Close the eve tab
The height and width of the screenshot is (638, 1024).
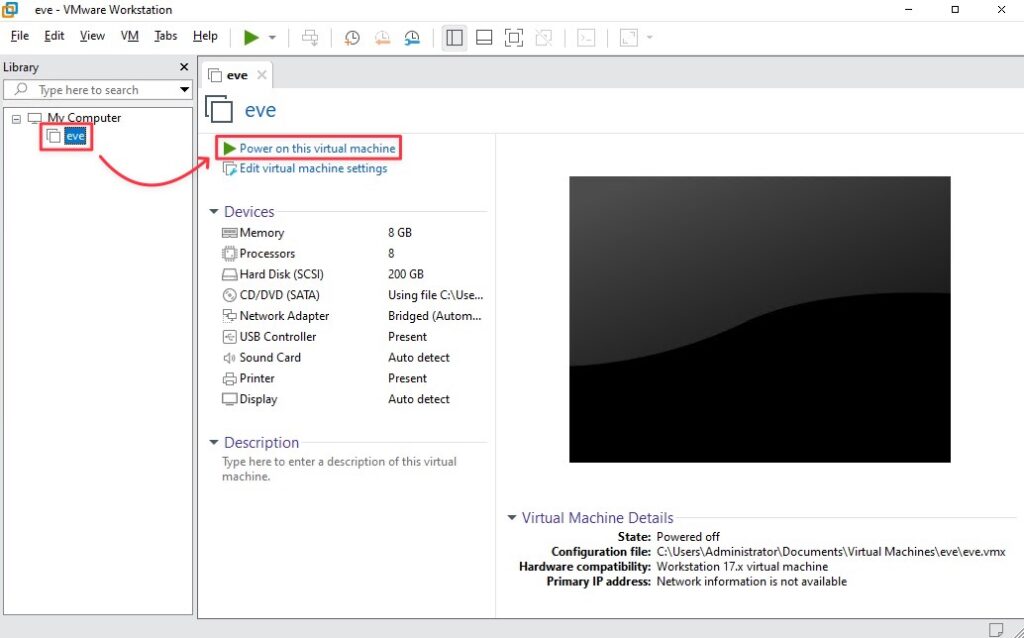pyautogui.click(x=262, y=76)
